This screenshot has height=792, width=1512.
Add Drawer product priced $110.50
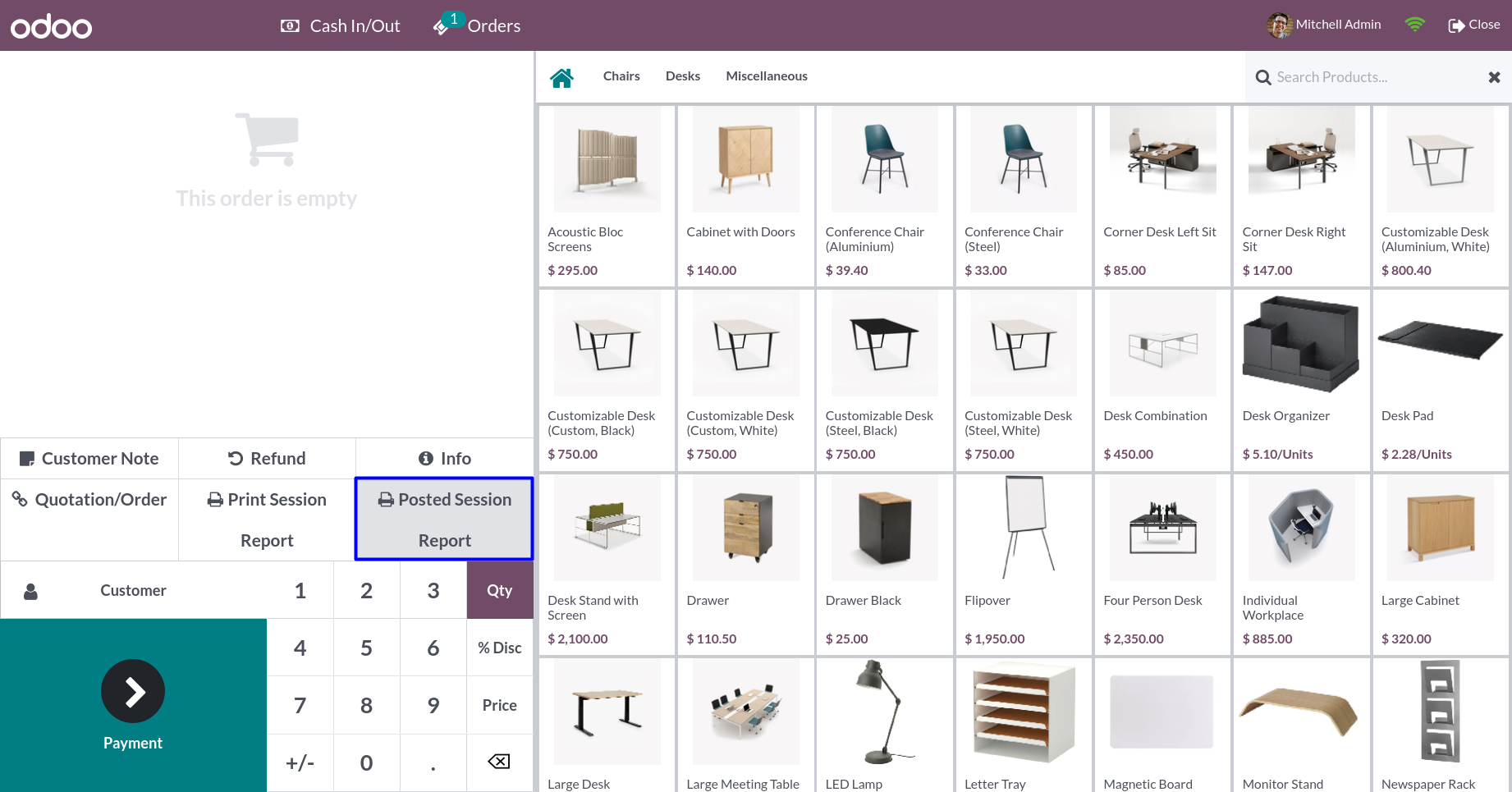coord(745,565)
